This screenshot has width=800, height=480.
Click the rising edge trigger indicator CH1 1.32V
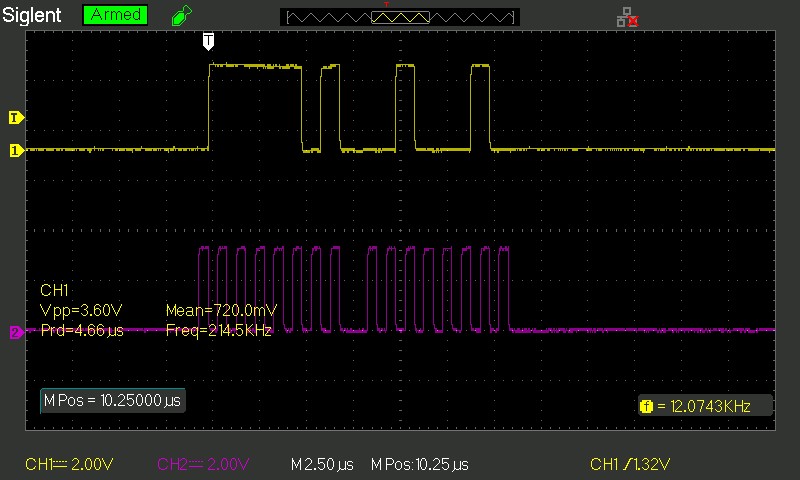pos(629,465)
